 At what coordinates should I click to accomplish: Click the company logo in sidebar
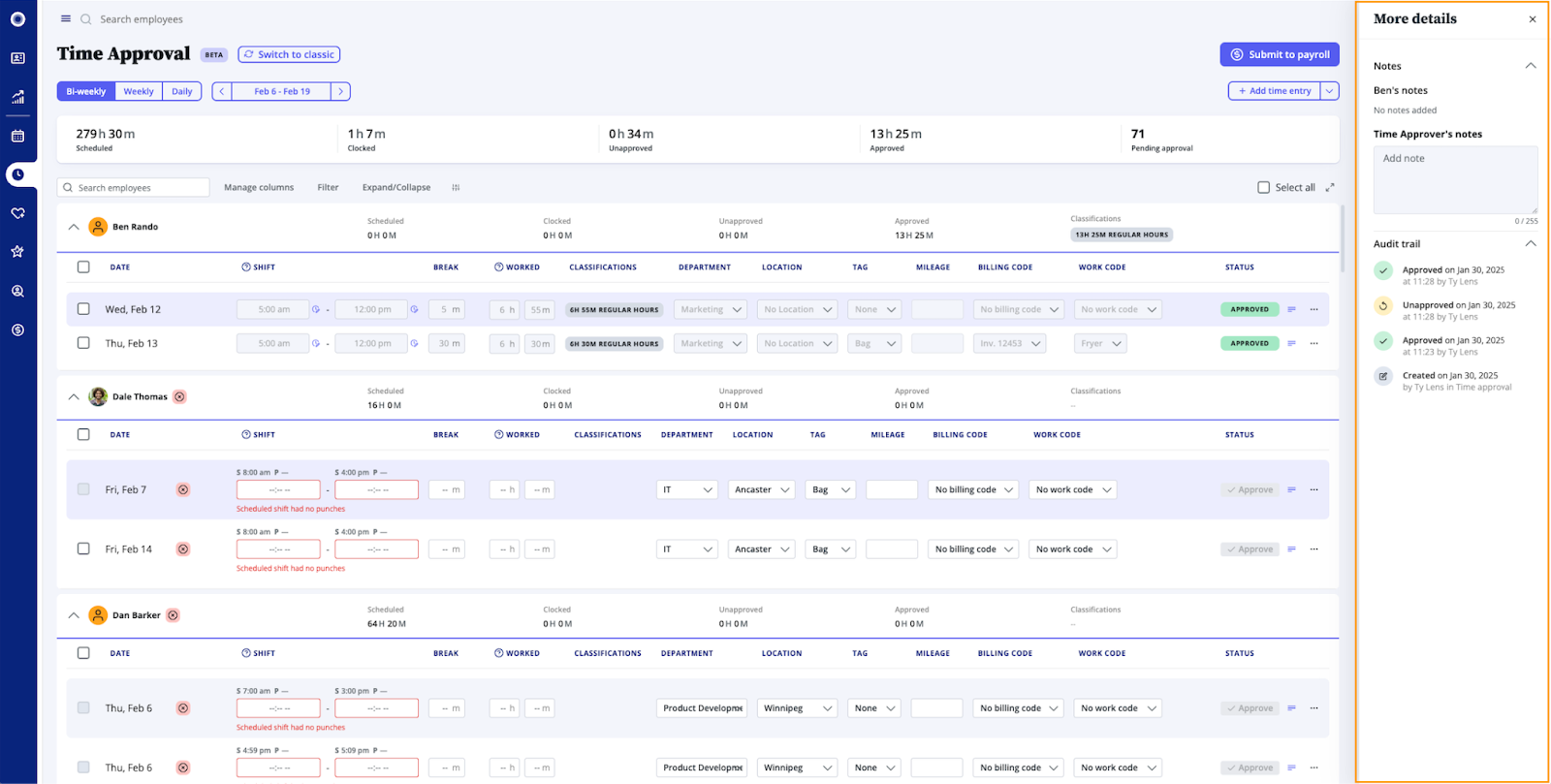tap(17, 19)
